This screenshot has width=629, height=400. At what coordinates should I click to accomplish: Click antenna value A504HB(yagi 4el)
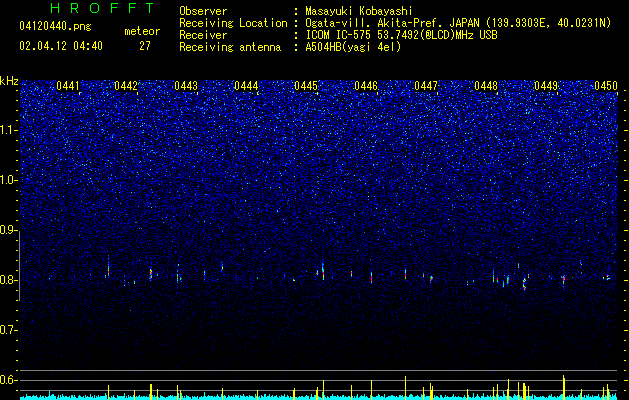click(x=353, y=47)
